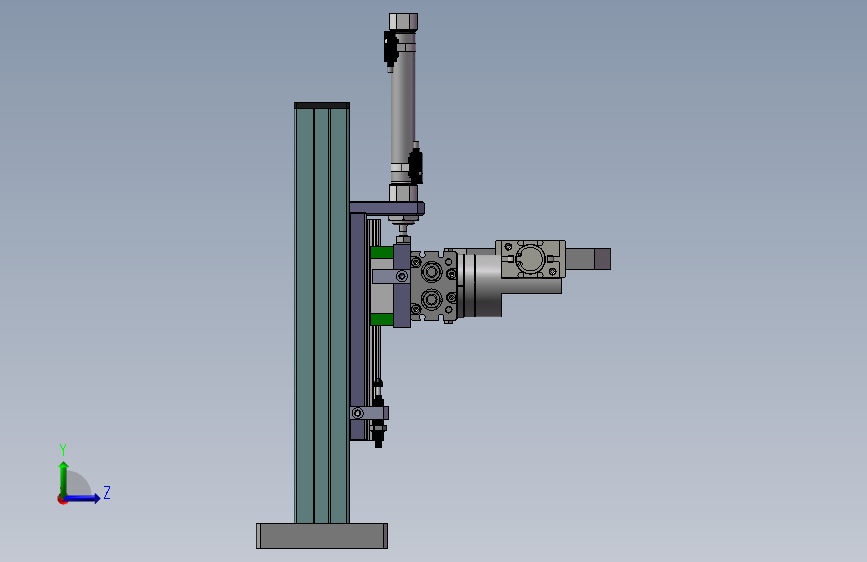Viewport: 867px width, 562px height.
Task: Select the upper green linear guide block
Action: point(382,253)
